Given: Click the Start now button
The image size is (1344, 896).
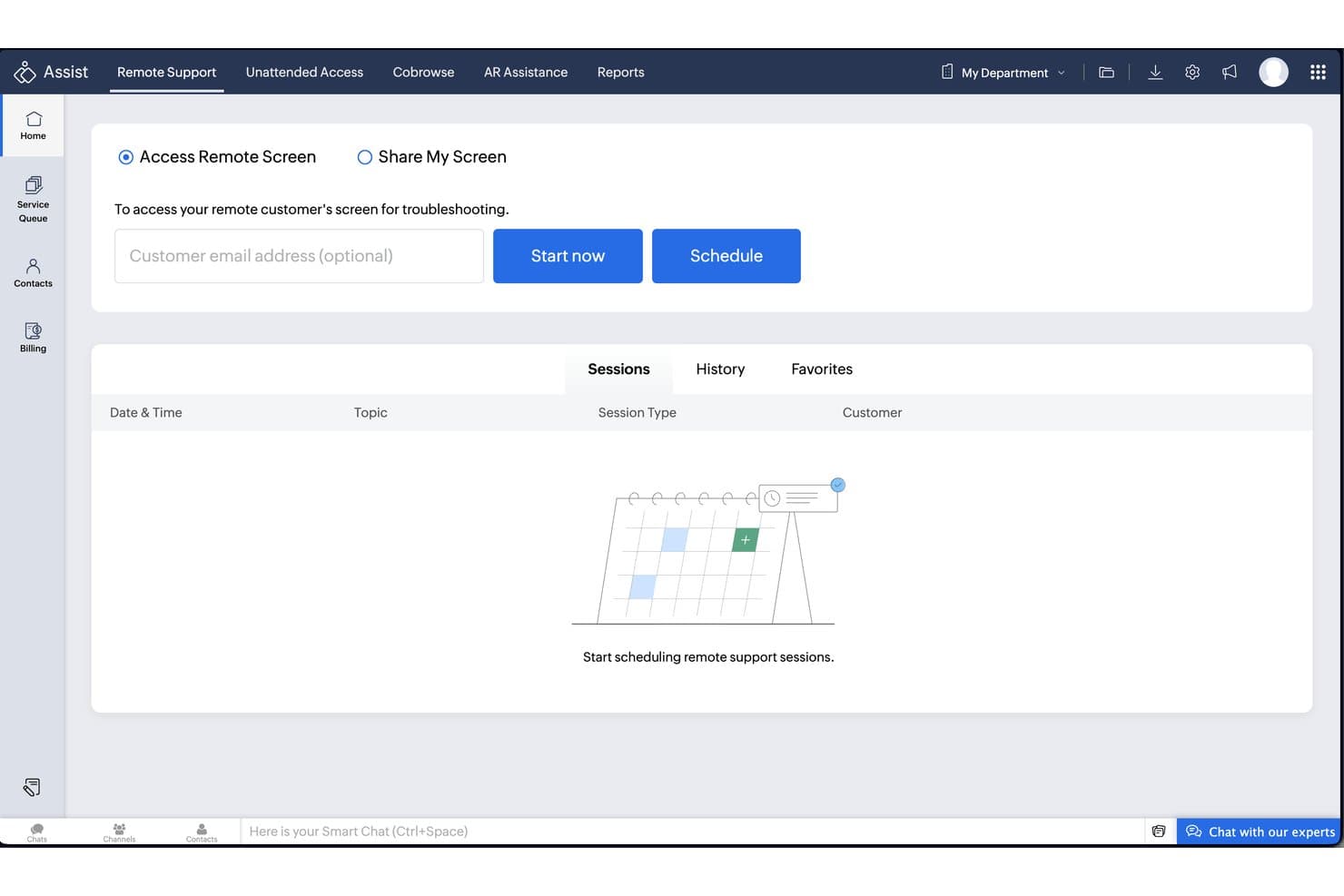Looking at the screenshot, I should [568, 256].
